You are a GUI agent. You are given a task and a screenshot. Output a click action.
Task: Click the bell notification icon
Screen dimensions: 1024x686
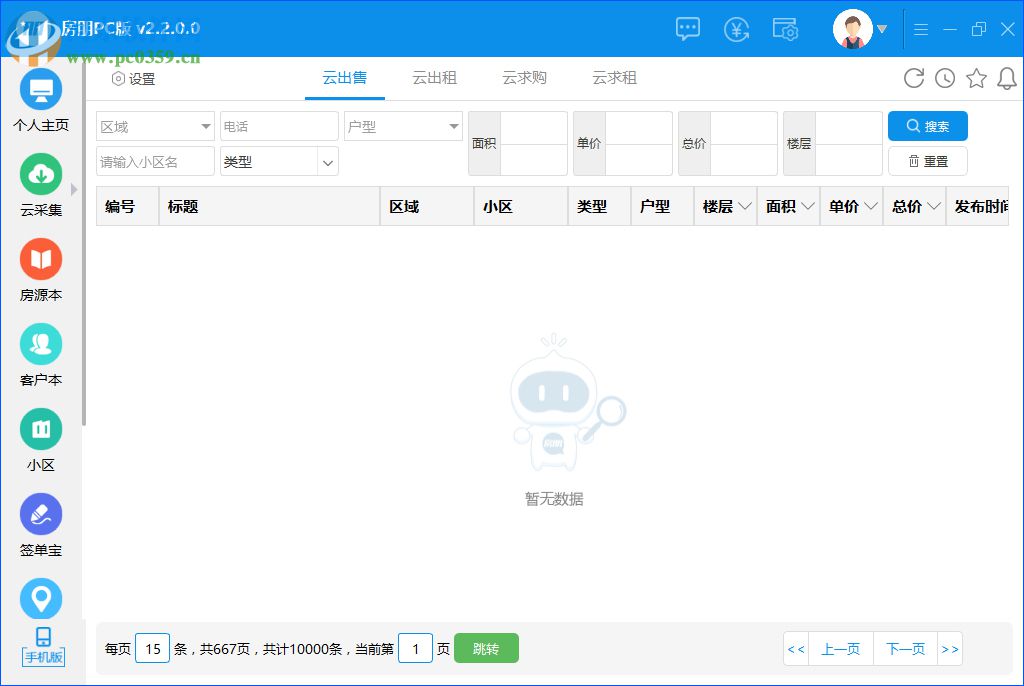click(1007, 78)
